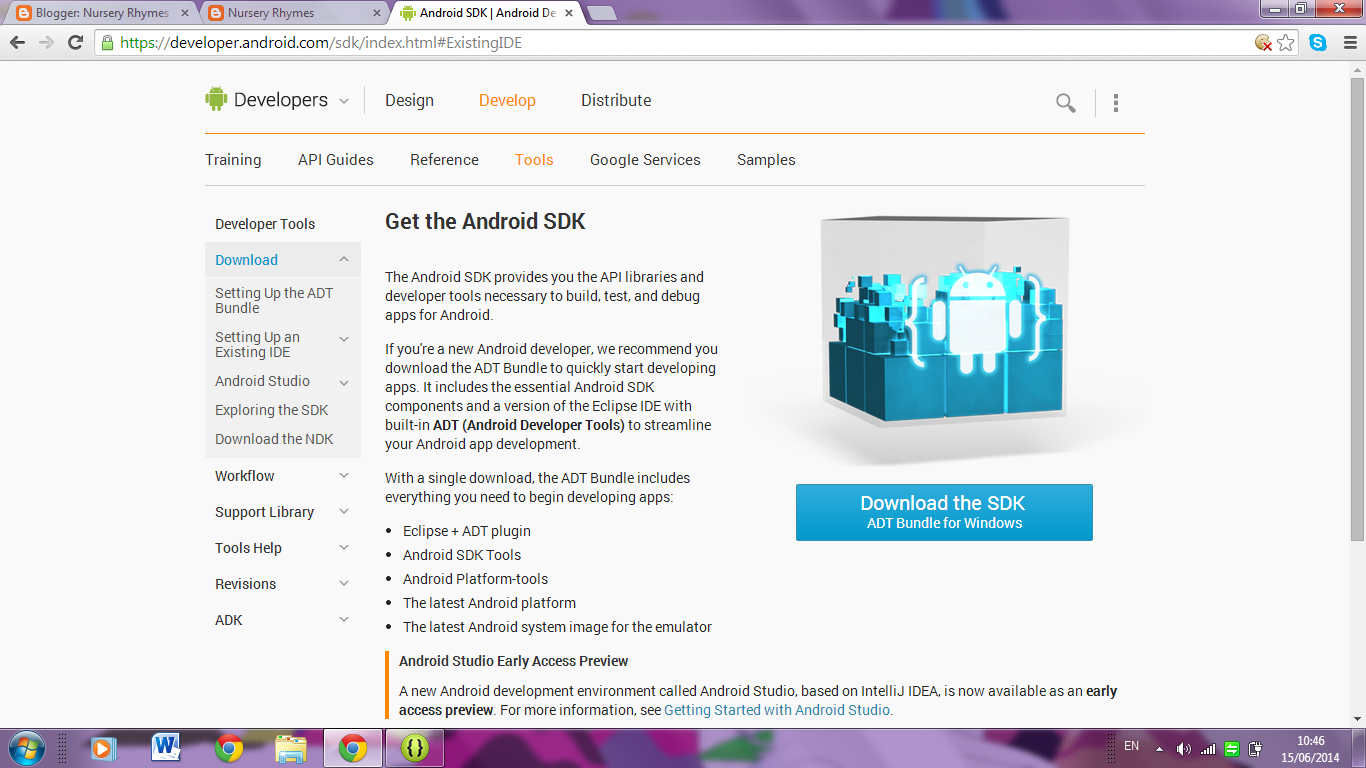Open Getting Started with Android Studio link

click(x=777, y=710)
